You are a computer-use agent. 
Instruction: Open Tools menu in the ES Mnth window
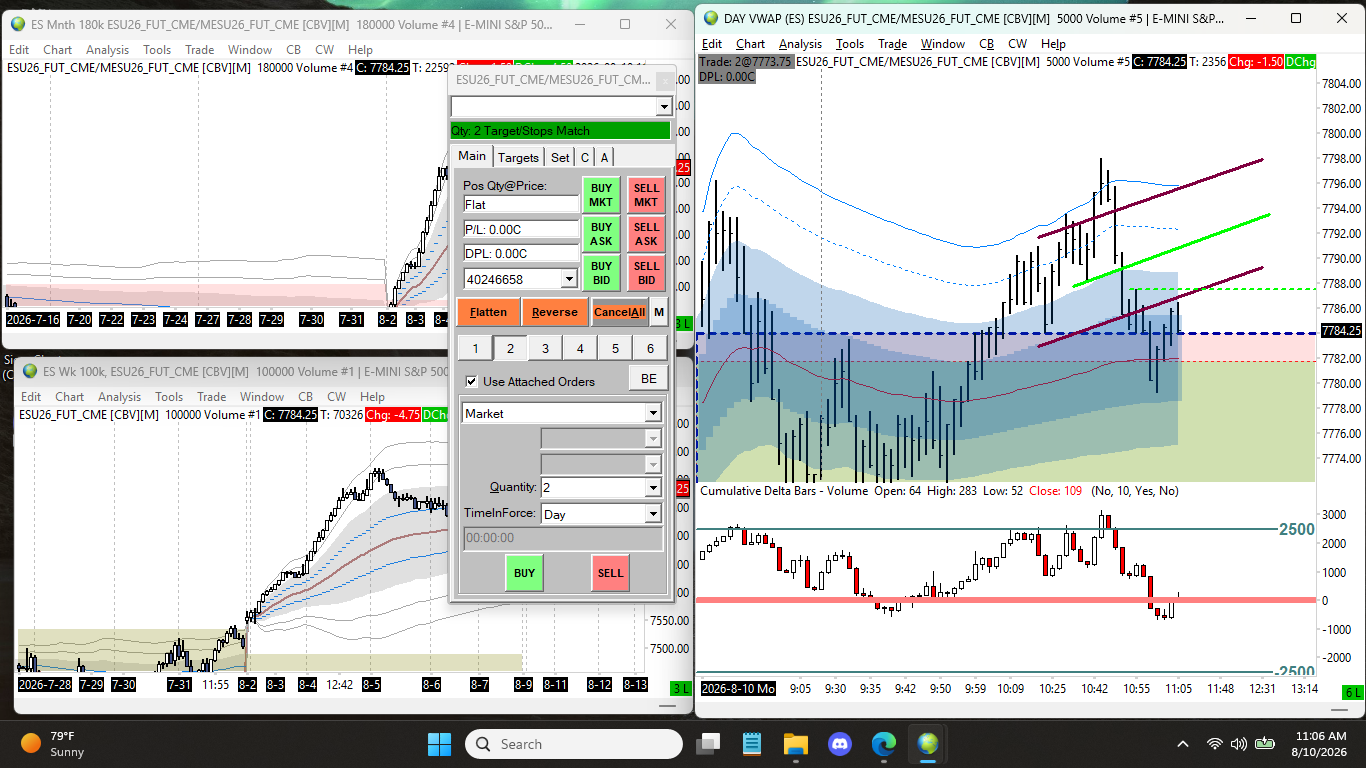[x=157, y=50]
